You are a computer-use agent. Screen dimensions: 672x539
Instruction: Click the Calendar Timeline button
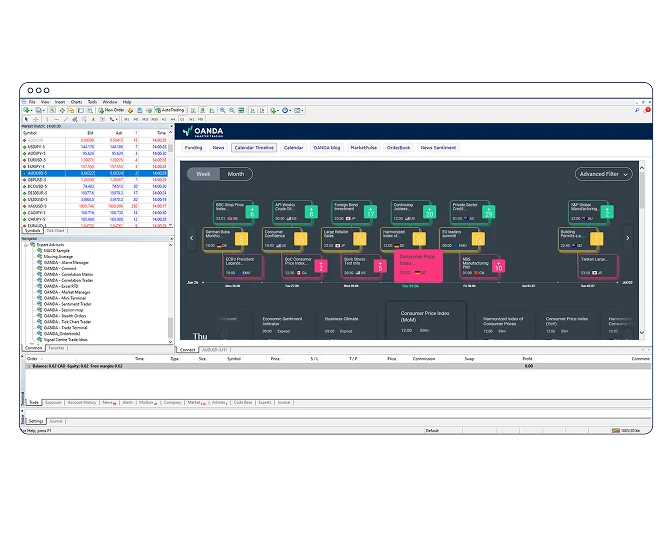(x=254, y=147)
